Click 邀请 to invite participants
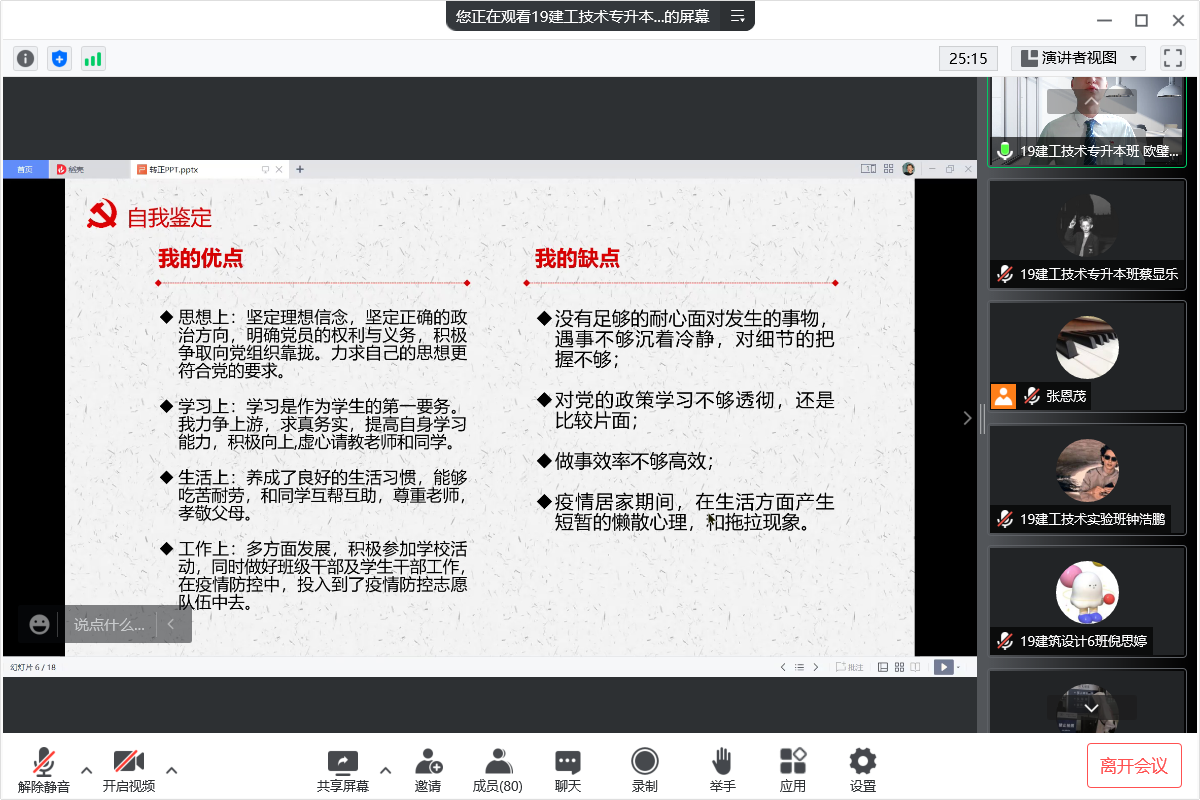This screenshot has width=1200, height=800. tap(428, 768)
